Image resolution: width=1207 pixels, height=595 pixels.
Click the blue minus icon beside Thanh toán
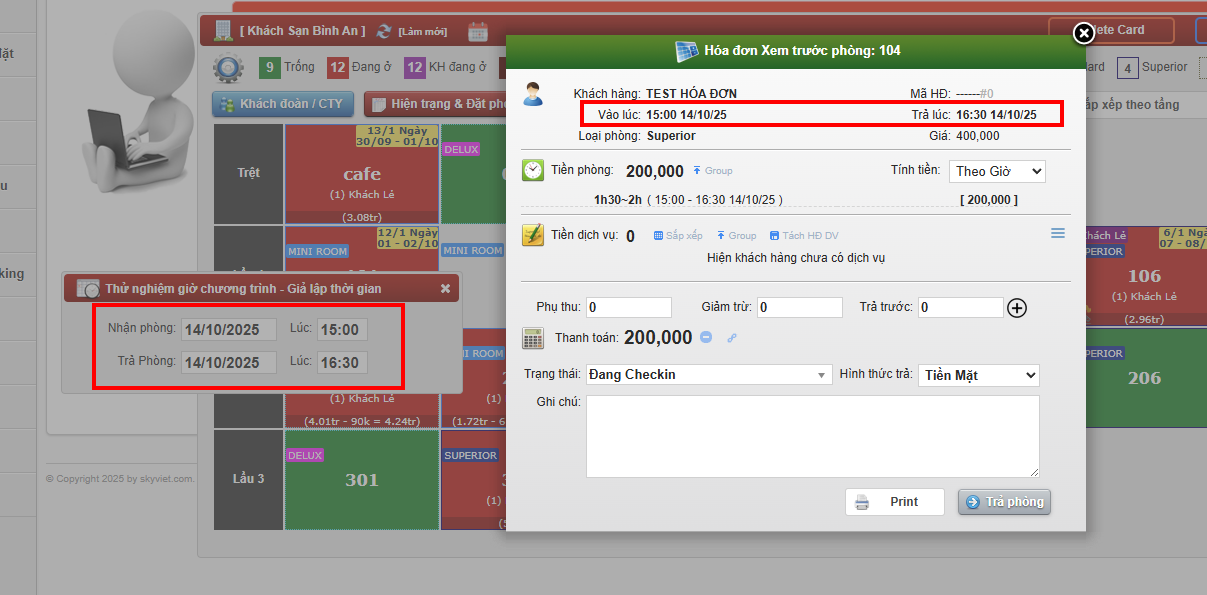point(706,337)
